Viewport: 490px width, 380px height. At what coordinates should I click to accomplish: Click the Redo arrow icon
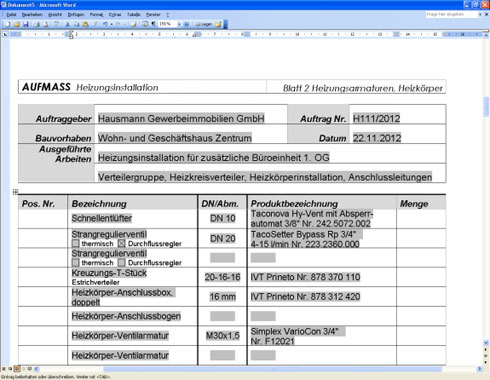coord(118,24)
